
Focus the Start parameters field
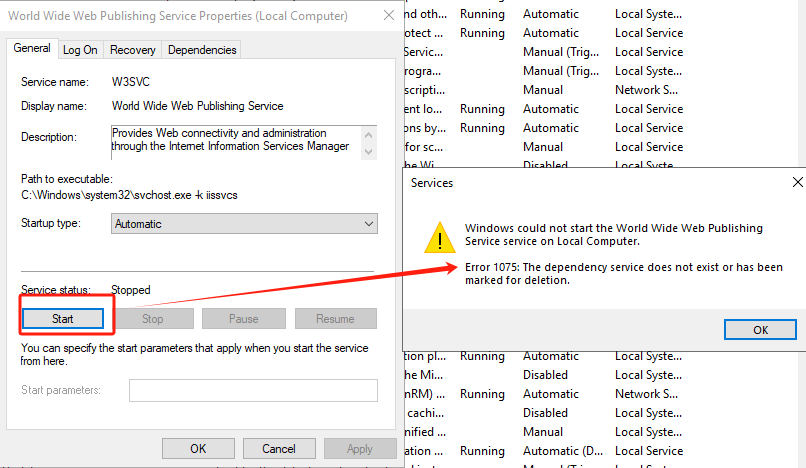(x=253, y=390)
